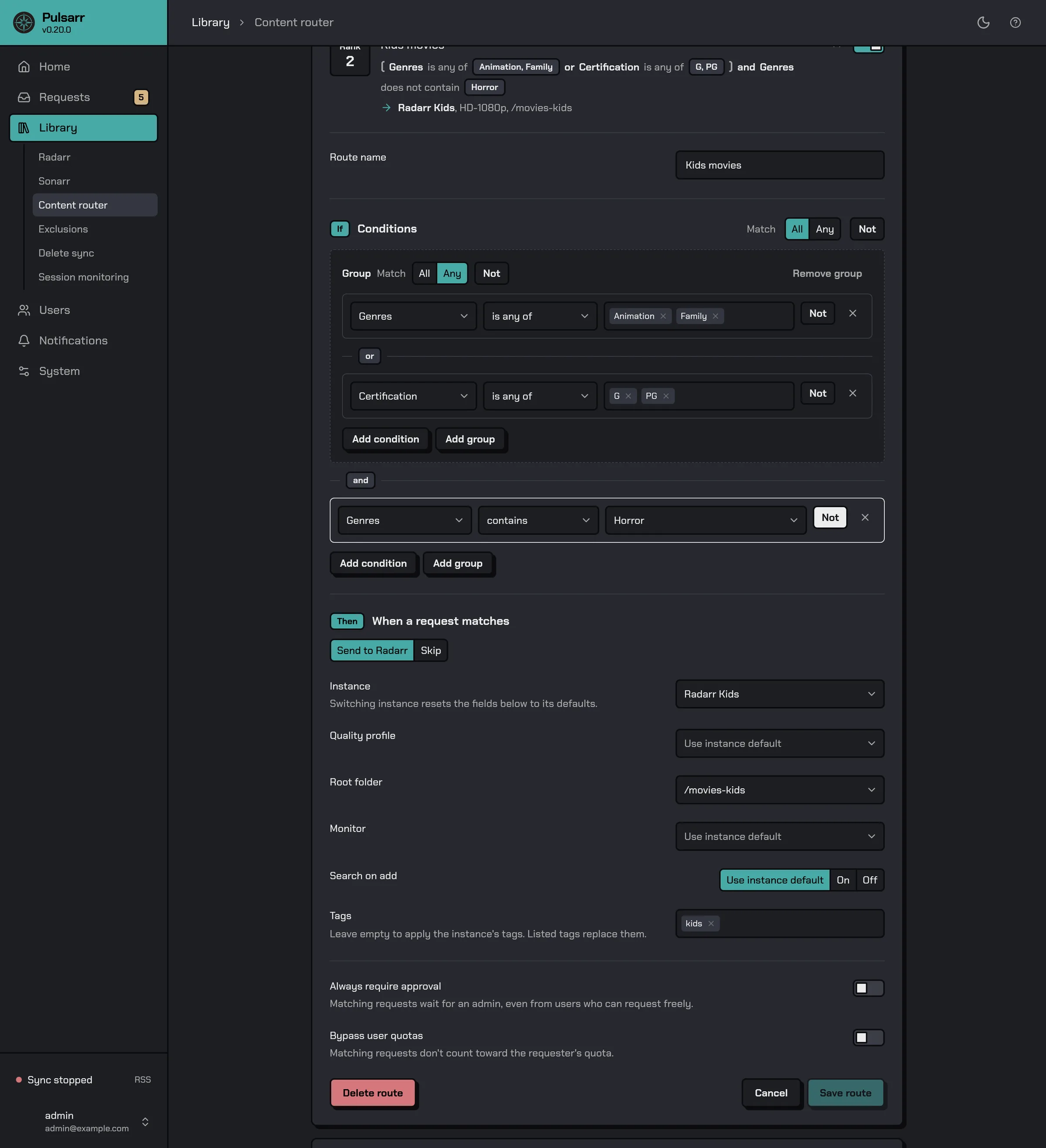Click the Delete route button

tap(373, 1093)
